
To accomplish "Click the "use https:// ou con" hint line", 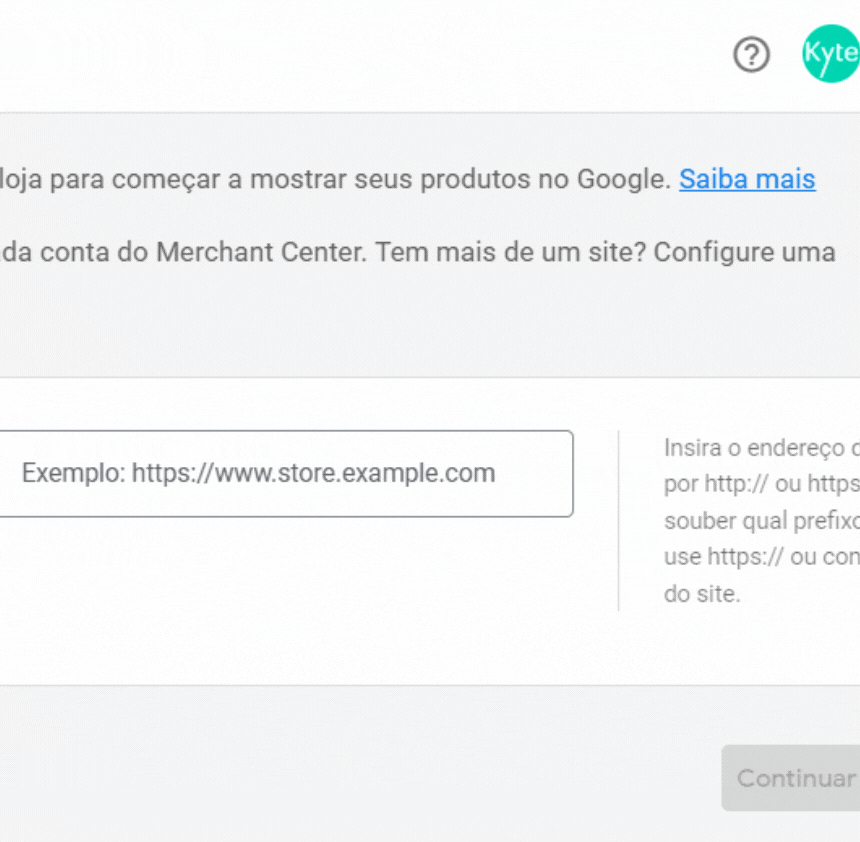I will 762,557.
